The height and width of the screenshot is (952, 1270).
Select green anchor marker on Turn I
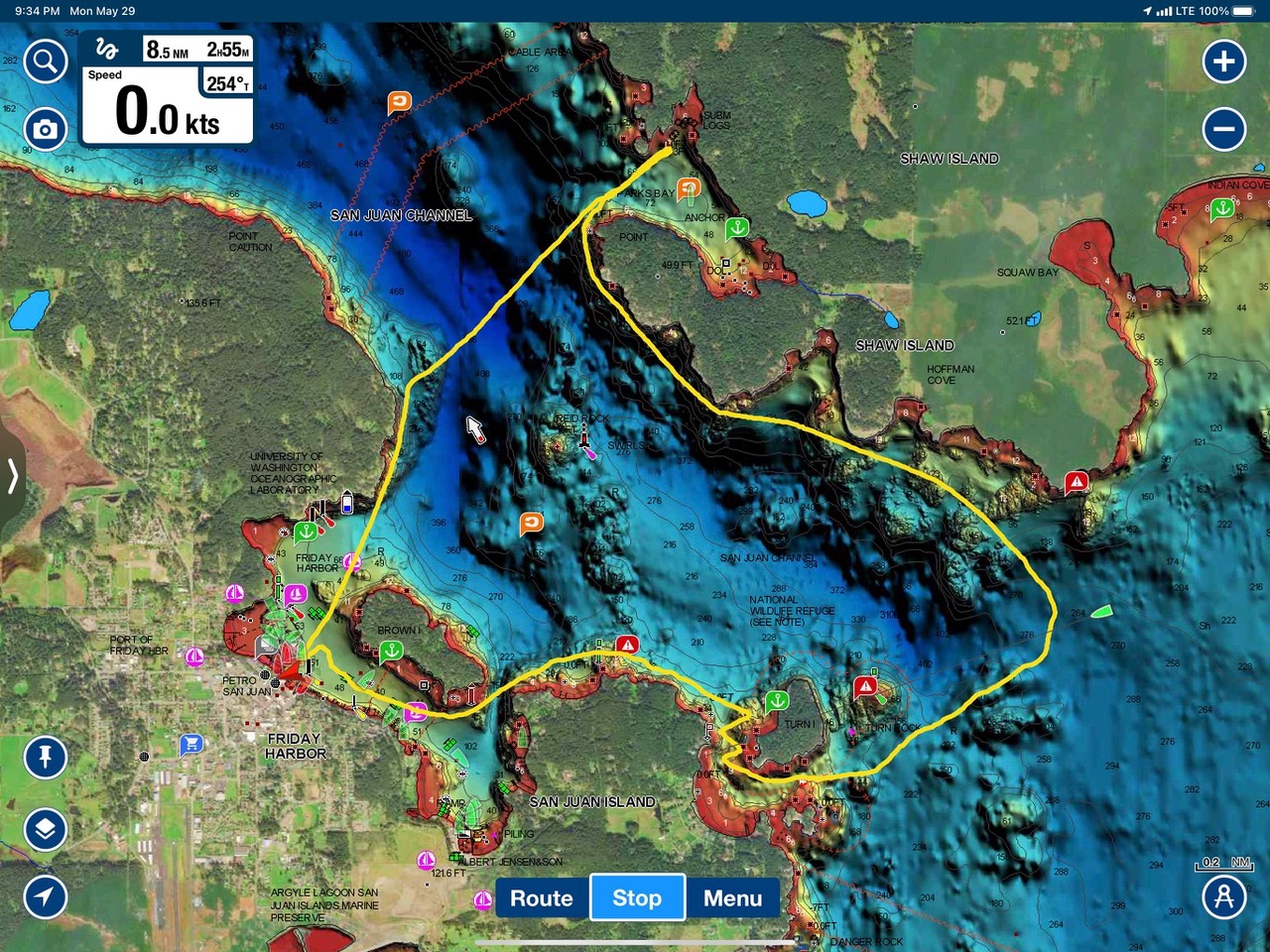[777, 701]
